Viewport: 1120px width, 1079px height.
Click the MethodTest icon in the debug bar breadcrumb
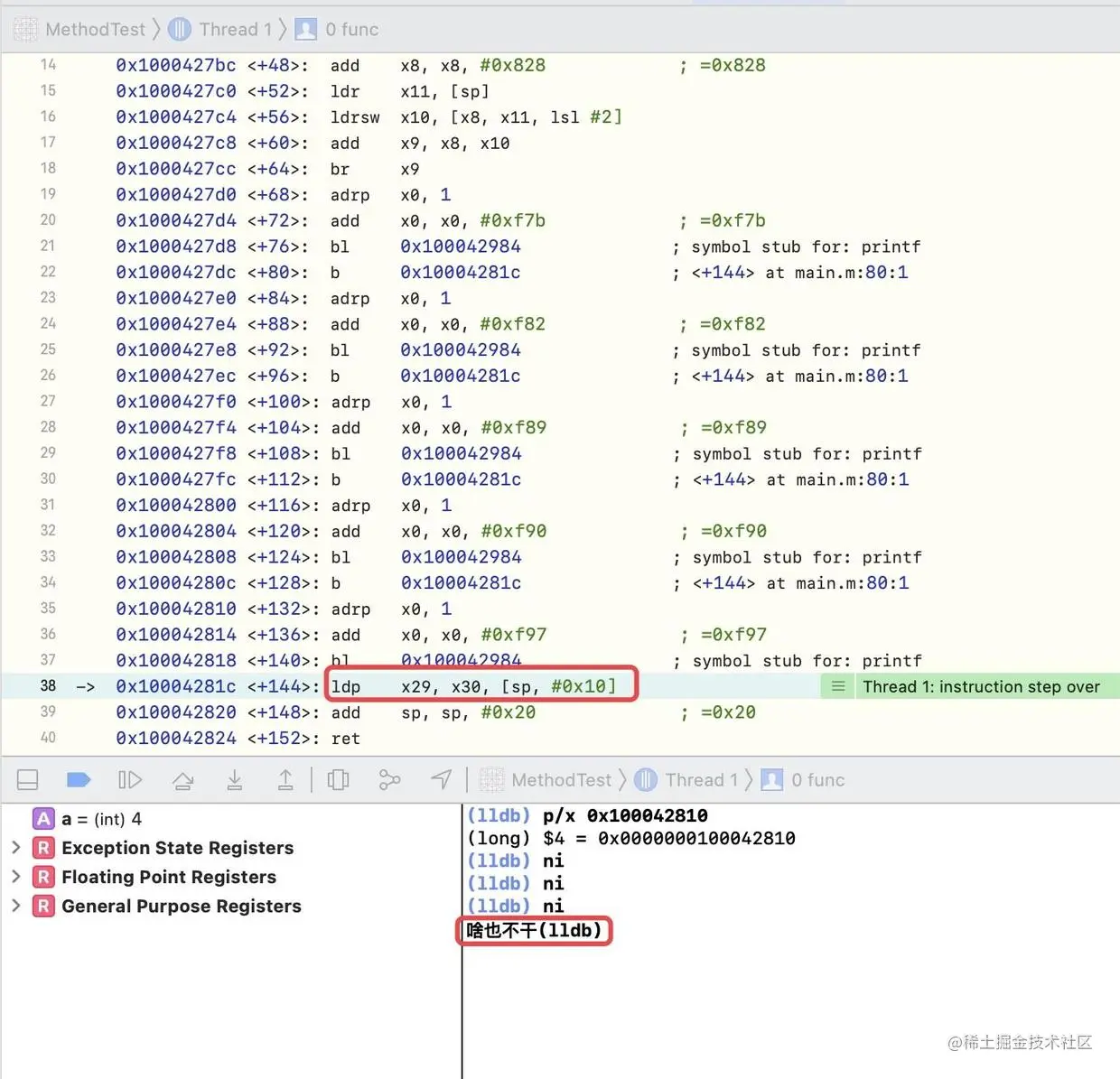click(492, 780)
